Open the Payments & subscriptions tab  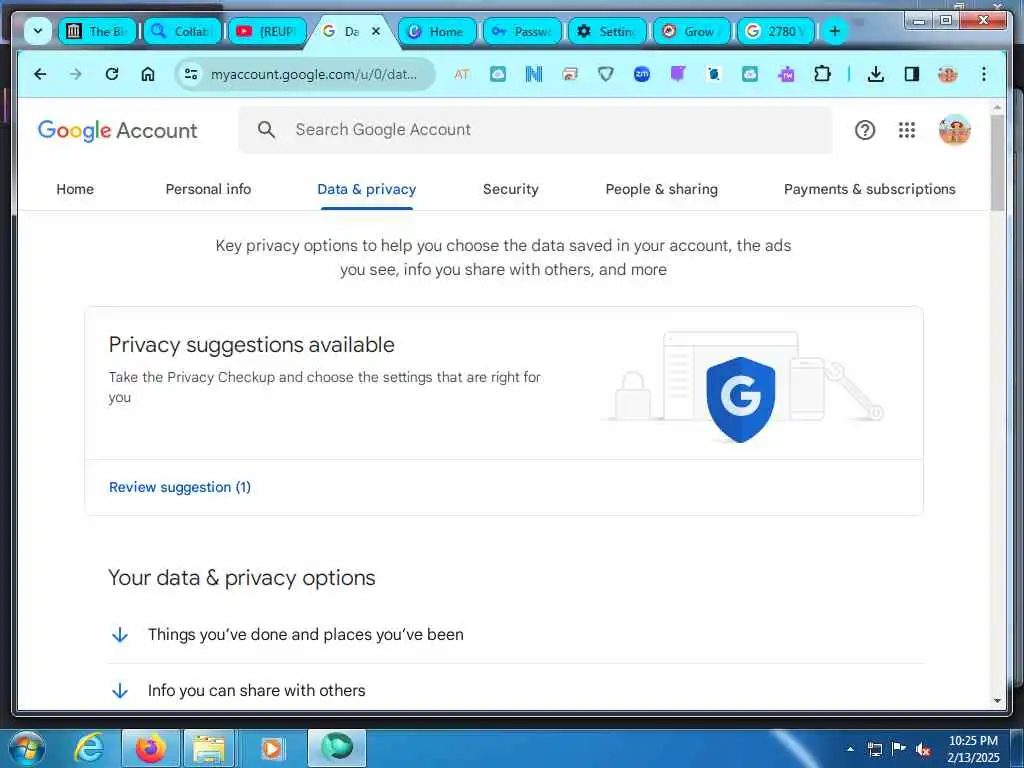point(869,189)
